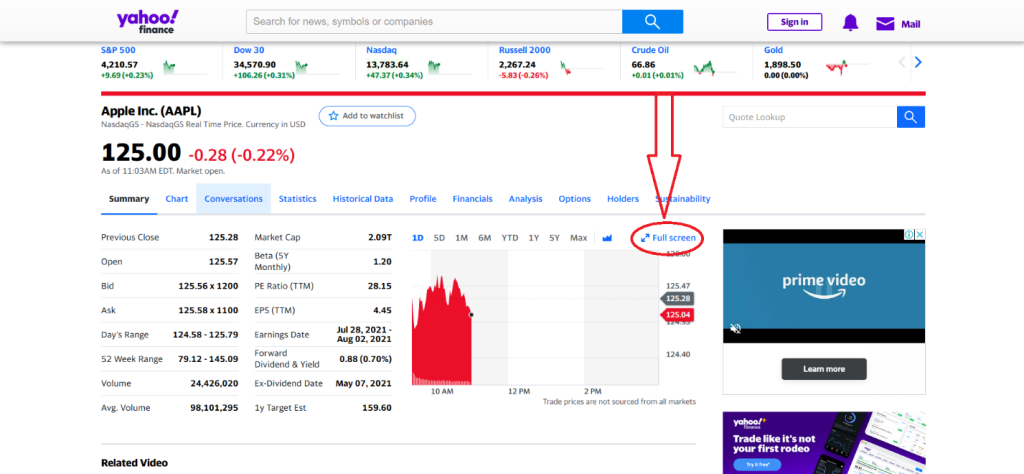Select 5D chart range
The width and height of the screenshot is (1024, 474).
coord(440,238)
